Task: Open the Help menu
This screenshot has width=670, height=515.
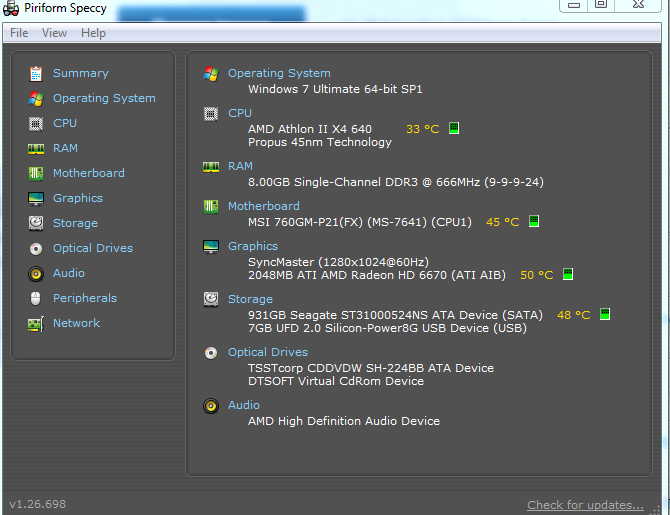Action: [93, 33]
